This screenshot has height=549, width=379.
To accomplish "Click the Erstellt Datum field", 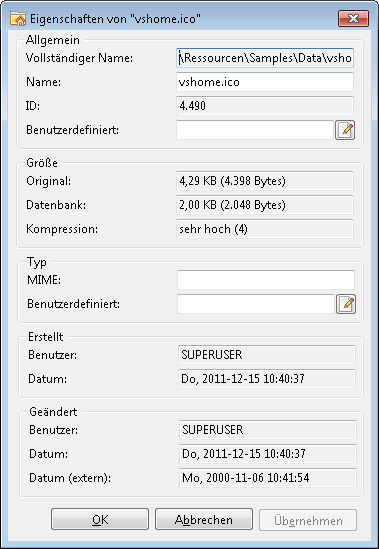I will pyautogui.click(x=267, y=379).
